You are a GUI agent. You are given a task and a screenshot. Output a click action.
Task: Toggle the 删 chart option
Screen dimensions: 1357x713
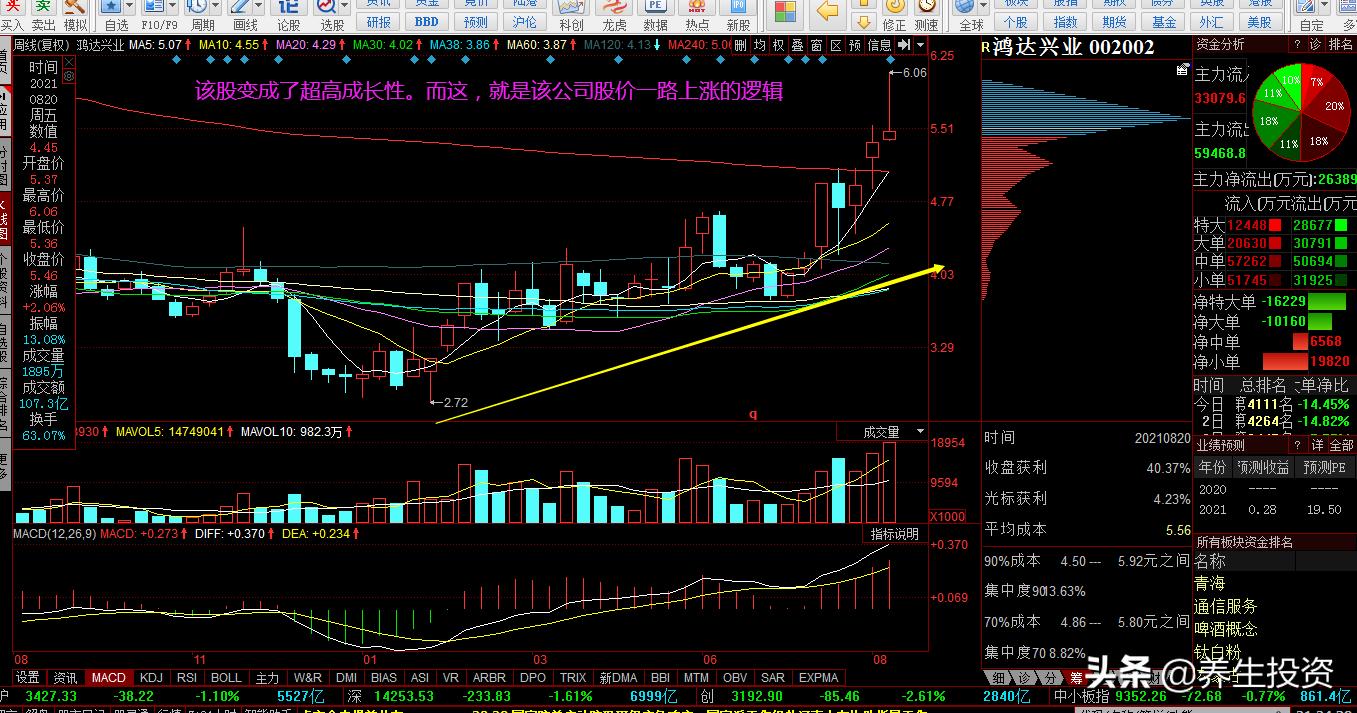pos(740,45)
